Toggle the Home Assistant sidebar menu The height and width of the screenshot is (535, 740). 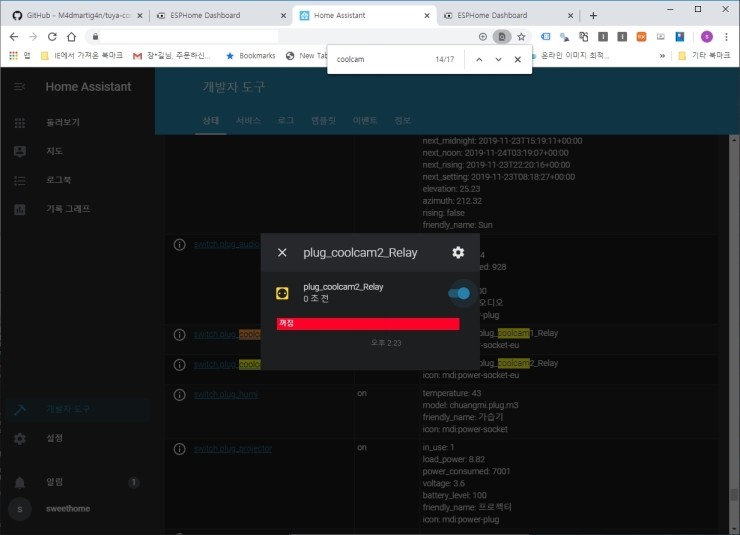click(19, 87)
